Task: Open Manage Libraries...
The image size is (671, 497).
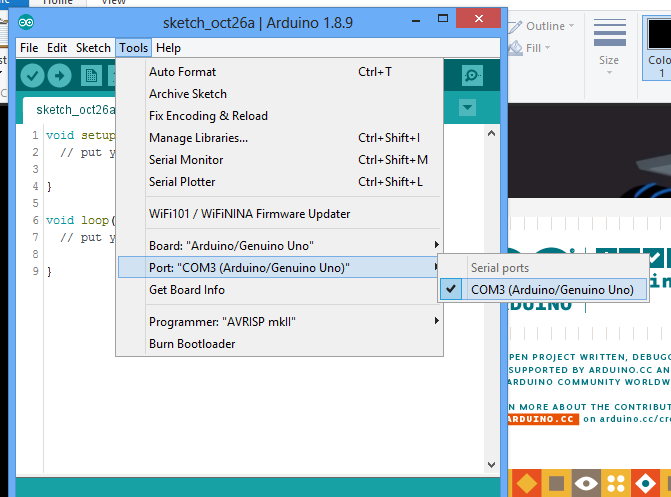Action: (280, 138)
